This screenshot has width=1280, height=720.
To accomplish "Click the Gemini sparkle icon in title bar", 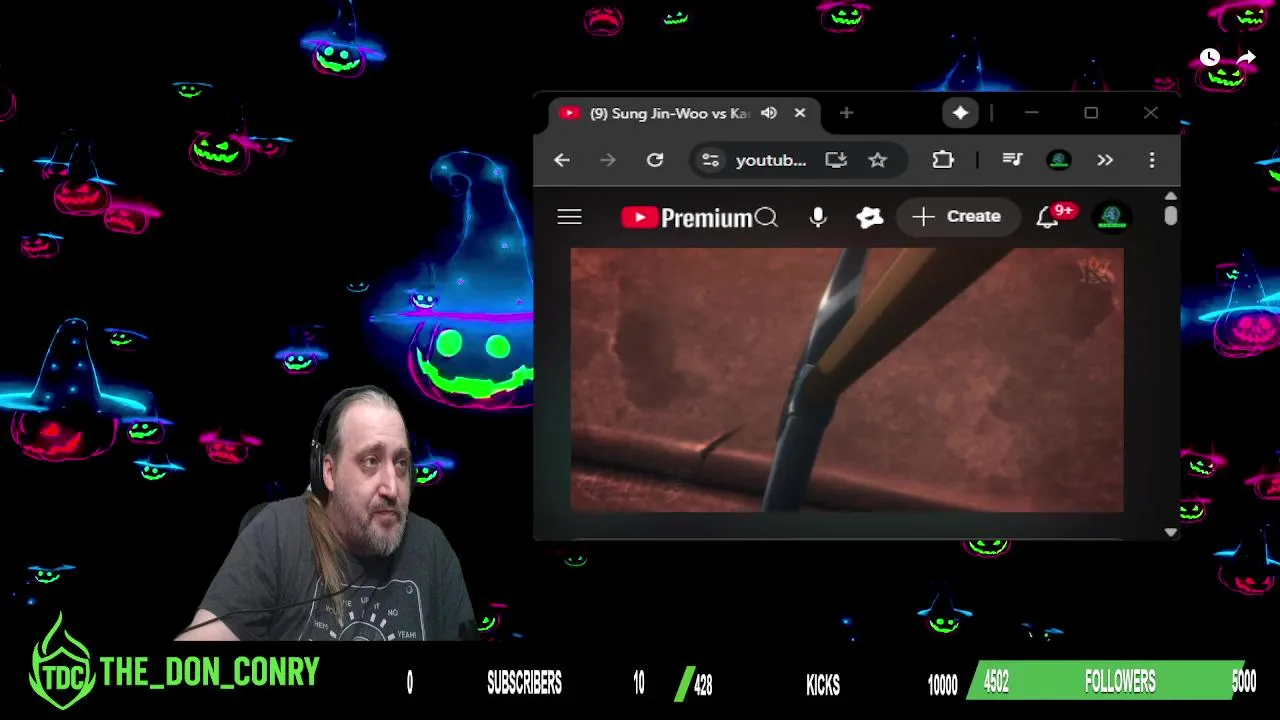I will tap(960, 113).
